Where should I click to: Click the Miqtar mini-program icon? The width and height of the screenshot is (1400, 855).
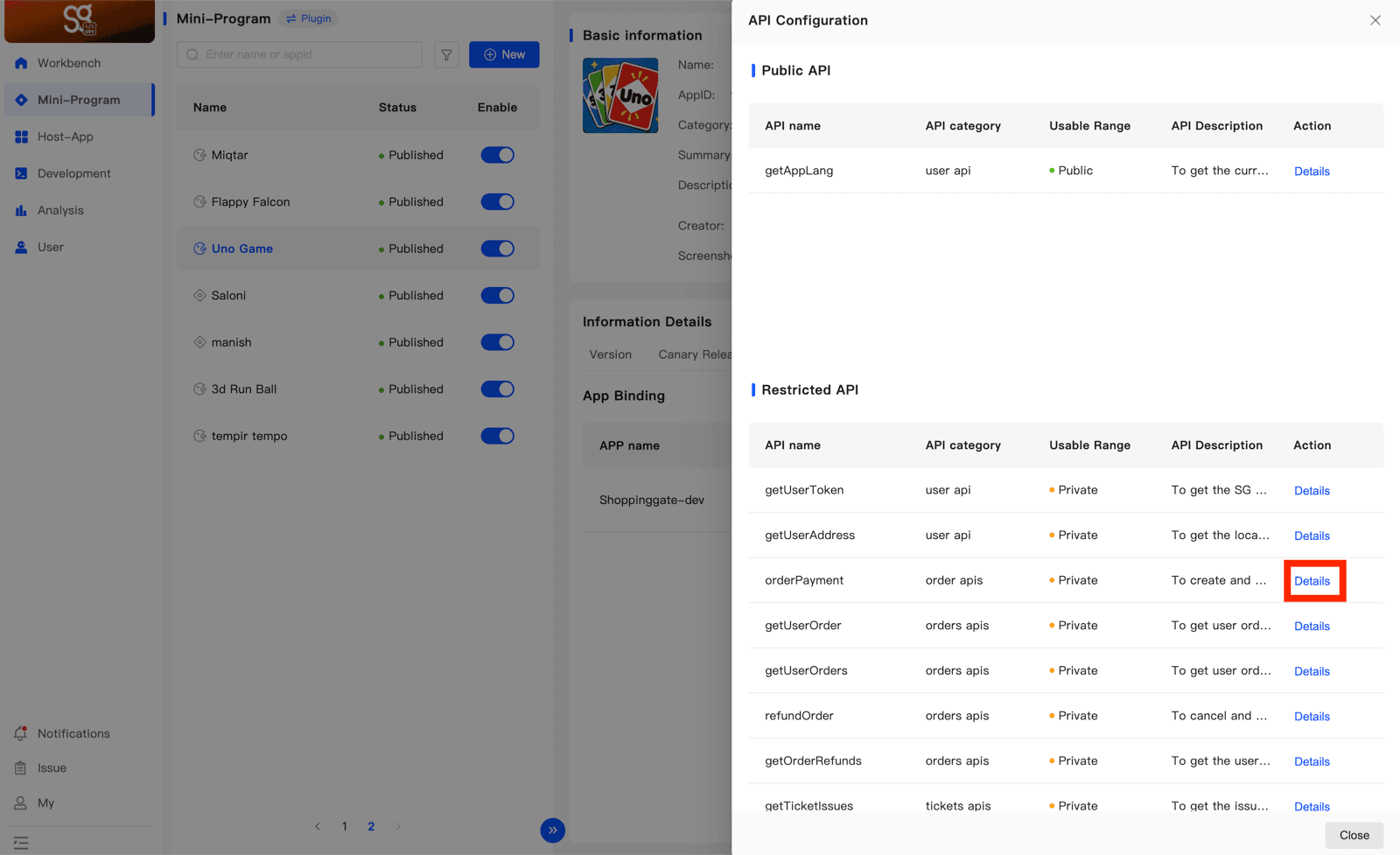pyautogui.click(x=199, y=155)
